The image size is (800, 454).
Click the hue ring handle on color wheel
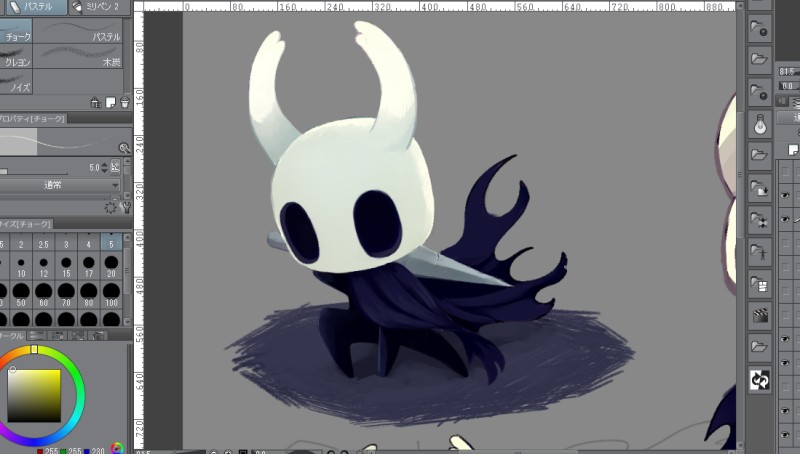[x=34, y=349]
